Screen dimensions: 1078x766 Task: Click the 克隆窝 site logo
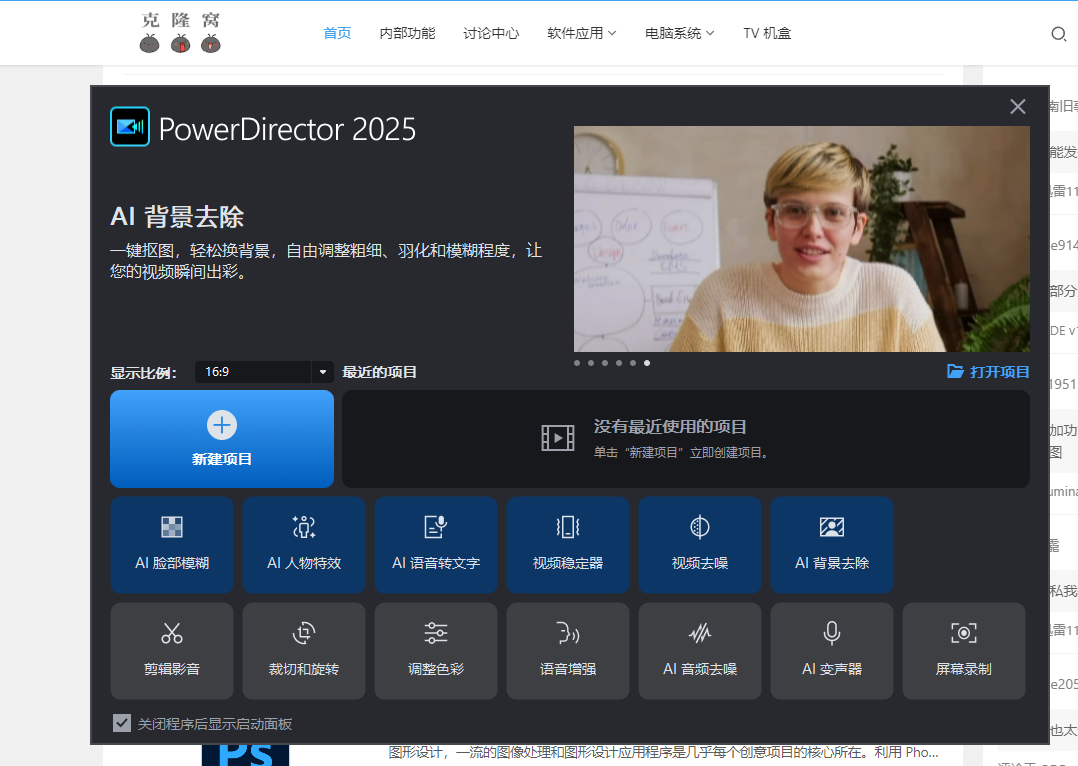click(180, 32)
